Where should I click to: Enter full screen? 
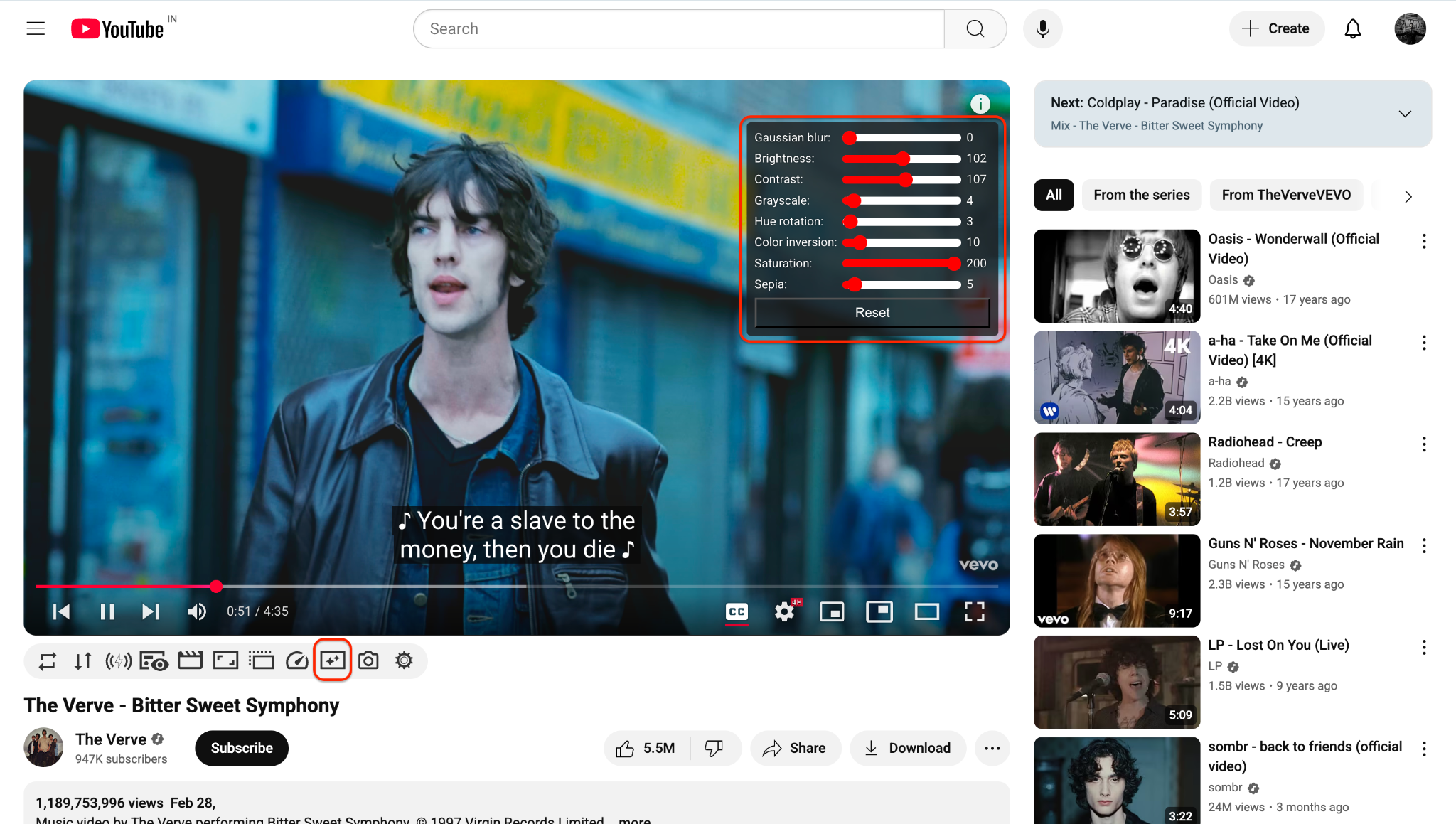(974, 611)
